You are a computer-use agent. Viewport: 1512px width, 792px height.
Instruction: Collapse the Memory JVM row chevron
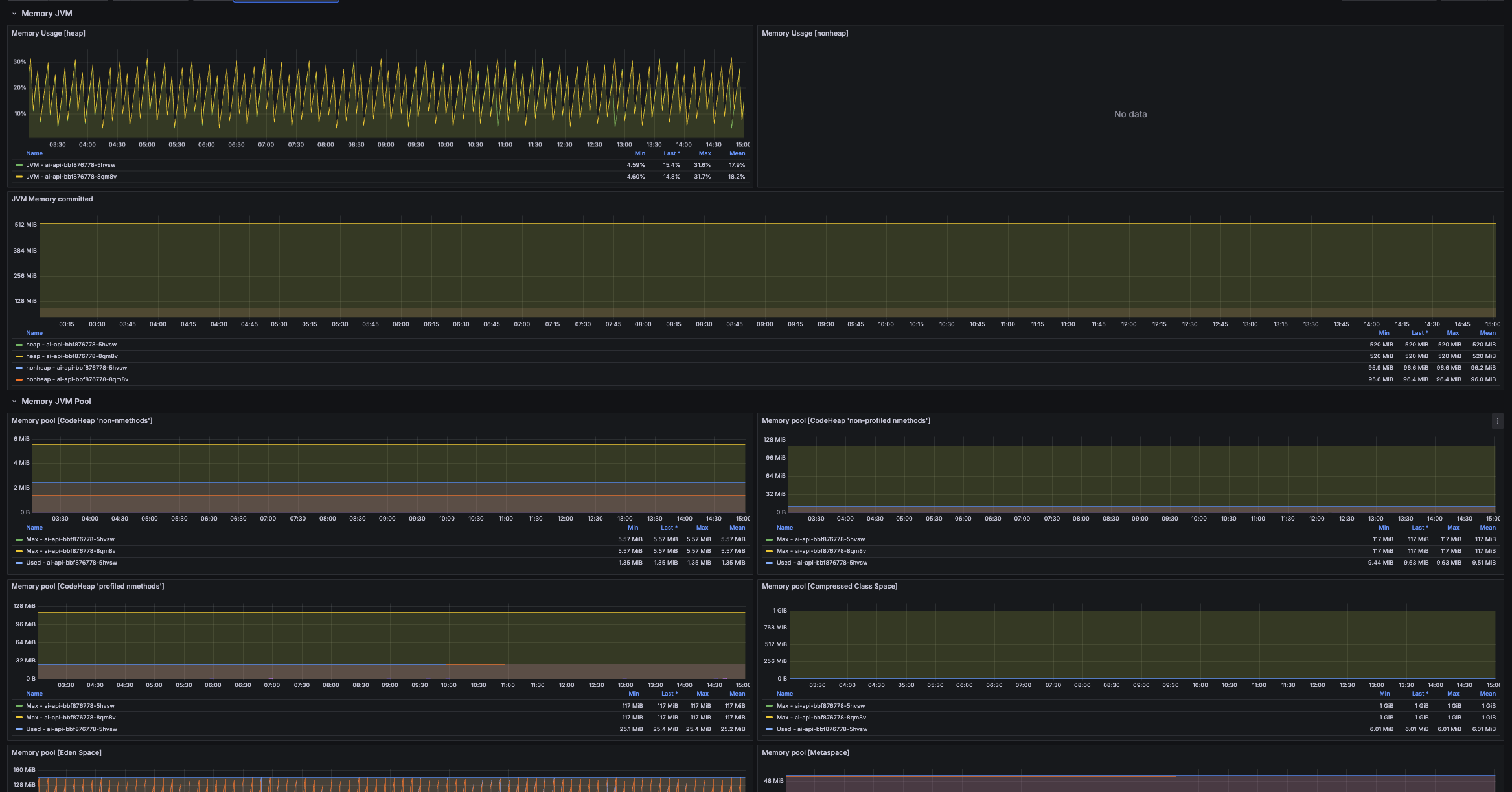click(14, 14)
